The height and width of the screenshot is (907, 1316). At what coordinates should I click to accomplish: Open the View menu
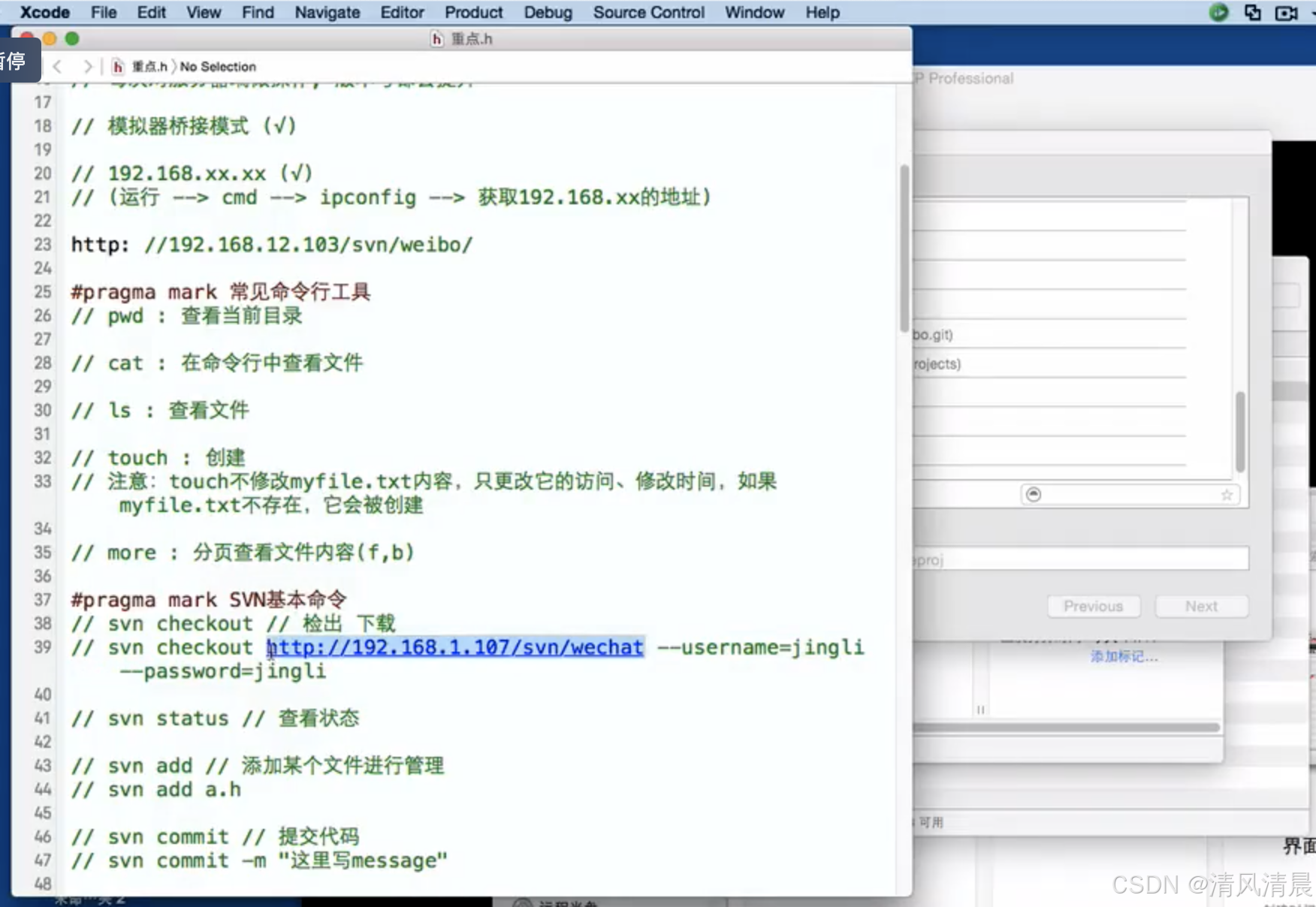[x=204, y=12]
